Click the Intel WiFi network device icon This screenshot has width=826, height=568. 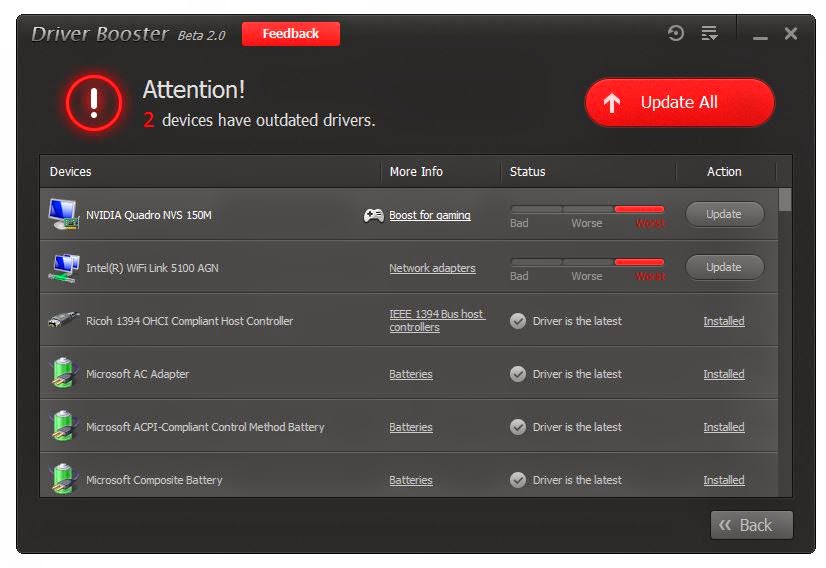pyautogui.click(x=64, y=268)
